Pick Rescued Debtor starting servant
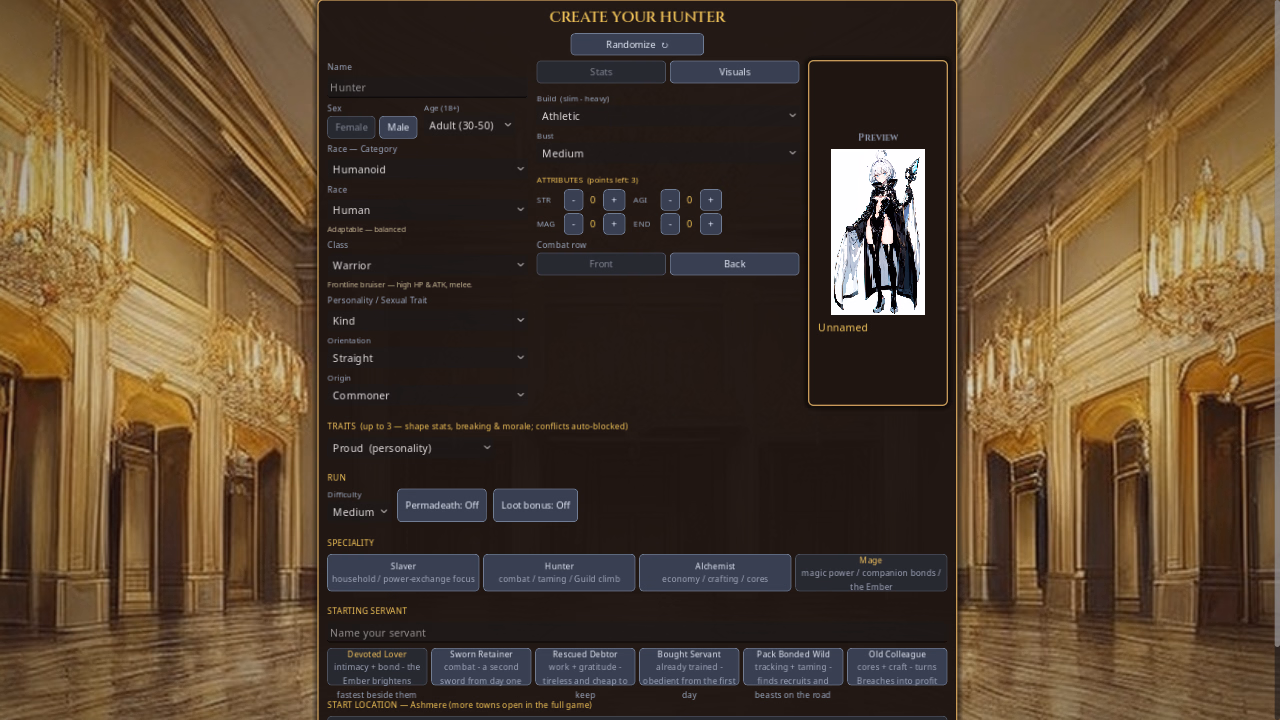 coord(585,667)
